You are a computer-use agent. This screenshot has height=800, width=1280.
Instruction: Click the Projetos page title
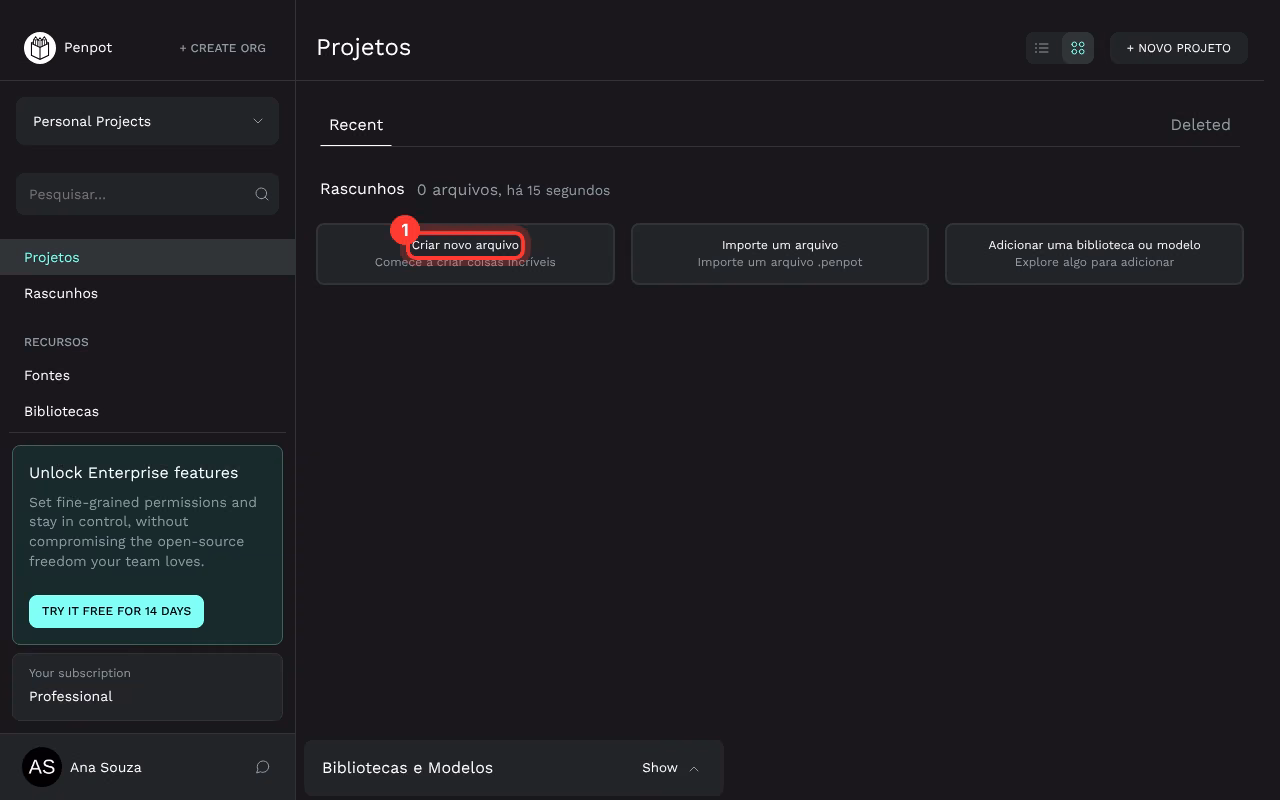tap(363, 47)
